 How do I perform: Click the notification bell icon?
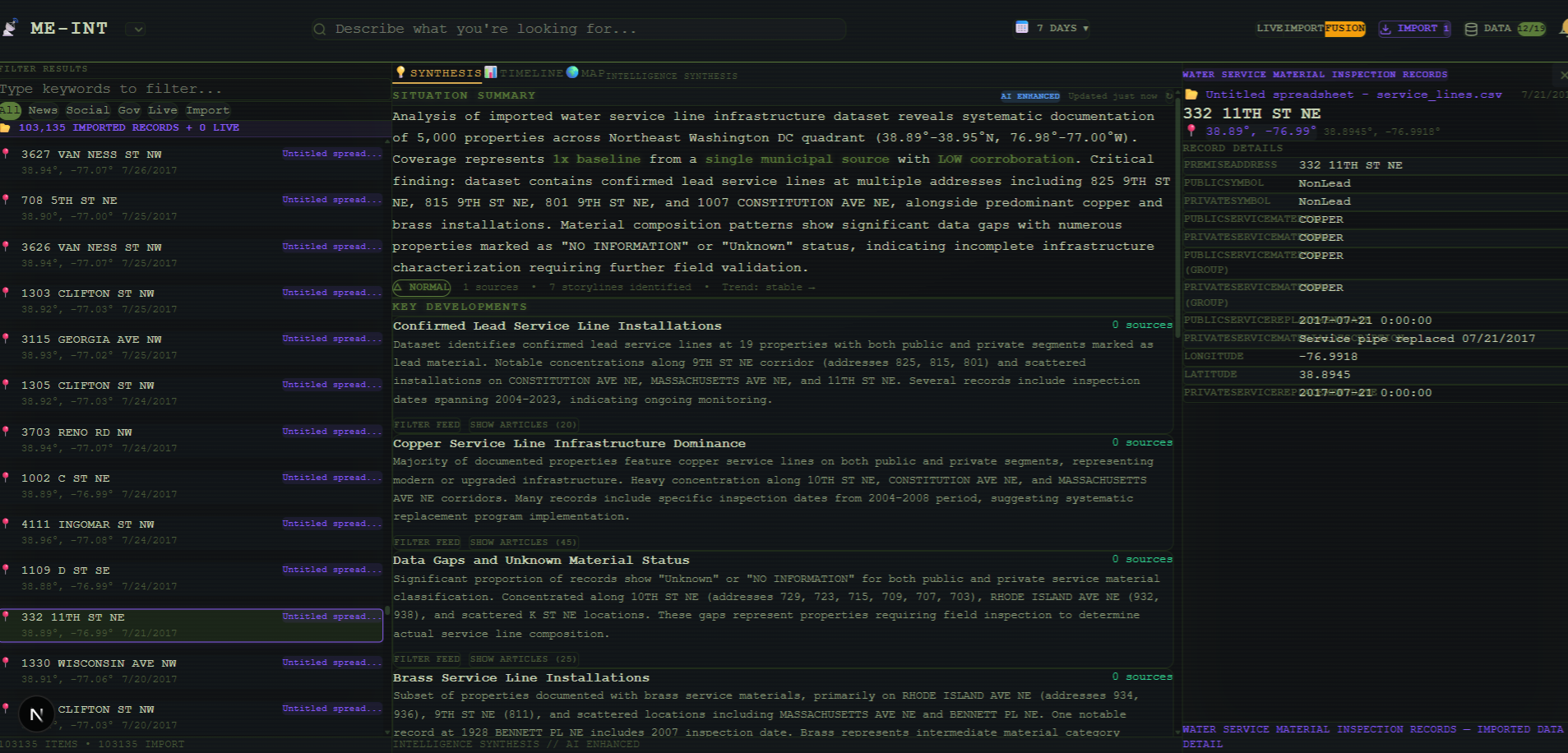[1563, 28]
